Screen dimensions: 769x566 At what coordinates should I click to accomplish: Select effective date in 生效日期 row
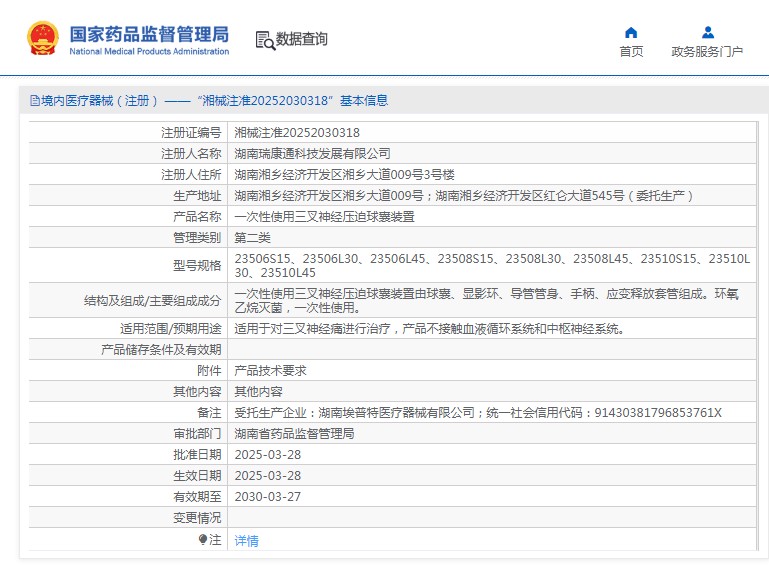[x=268, y=476]
